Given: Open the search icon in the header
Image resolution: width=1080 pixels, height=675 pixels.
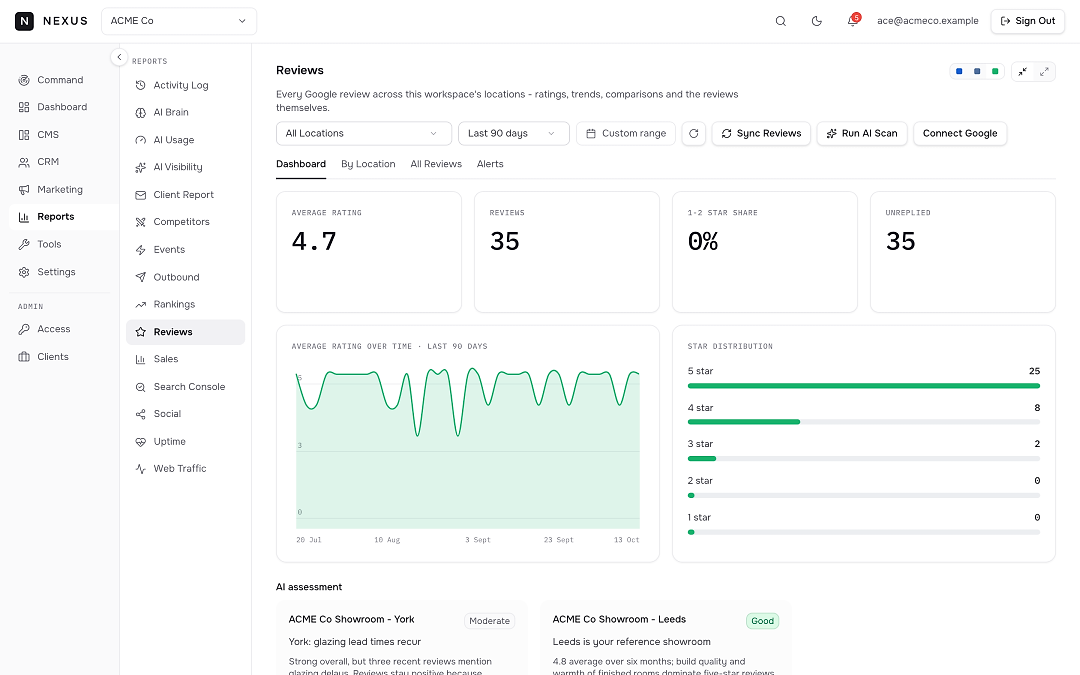Looking at the screenshot, I should [780, 21].
